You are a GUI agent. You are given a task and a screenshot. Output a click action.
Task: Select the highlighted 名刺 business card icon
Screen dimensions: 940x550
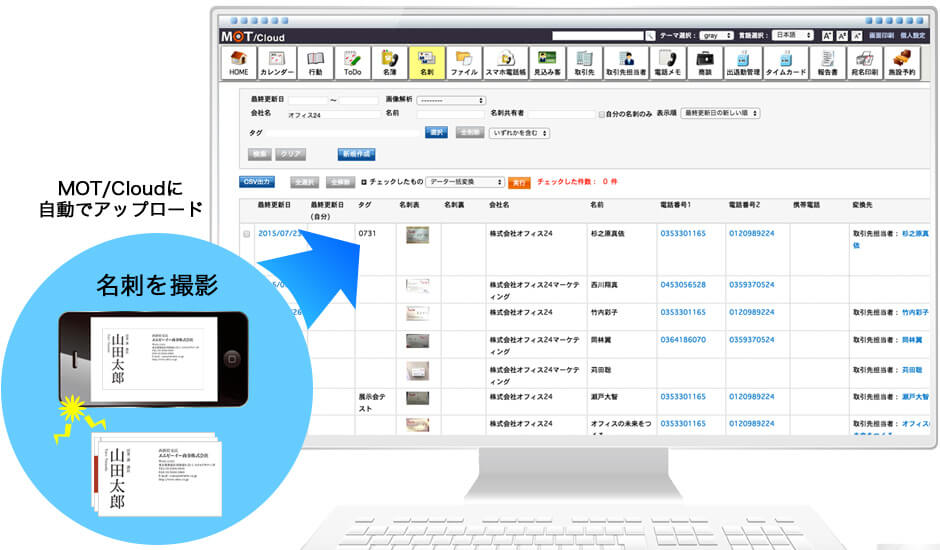pos(427,62)
